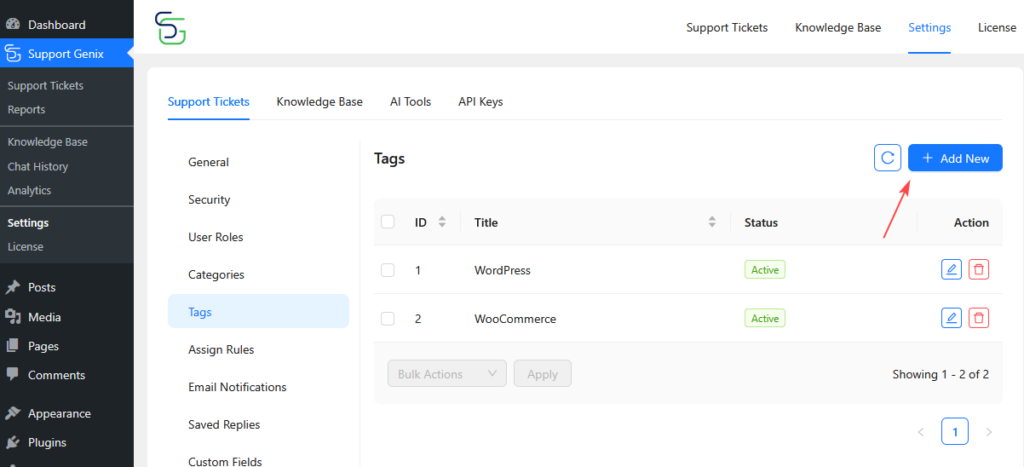Click the Comments bubble icon
The width and height of the screenshot is (1024, 467).
[12, 374]
